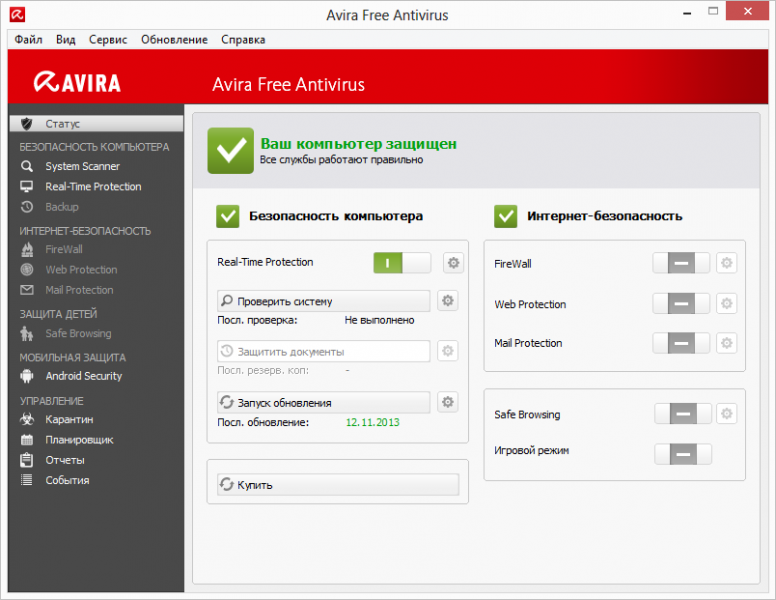Click the Android Security robot icon
The image size is (776, 600).
(x=27, y=376)
